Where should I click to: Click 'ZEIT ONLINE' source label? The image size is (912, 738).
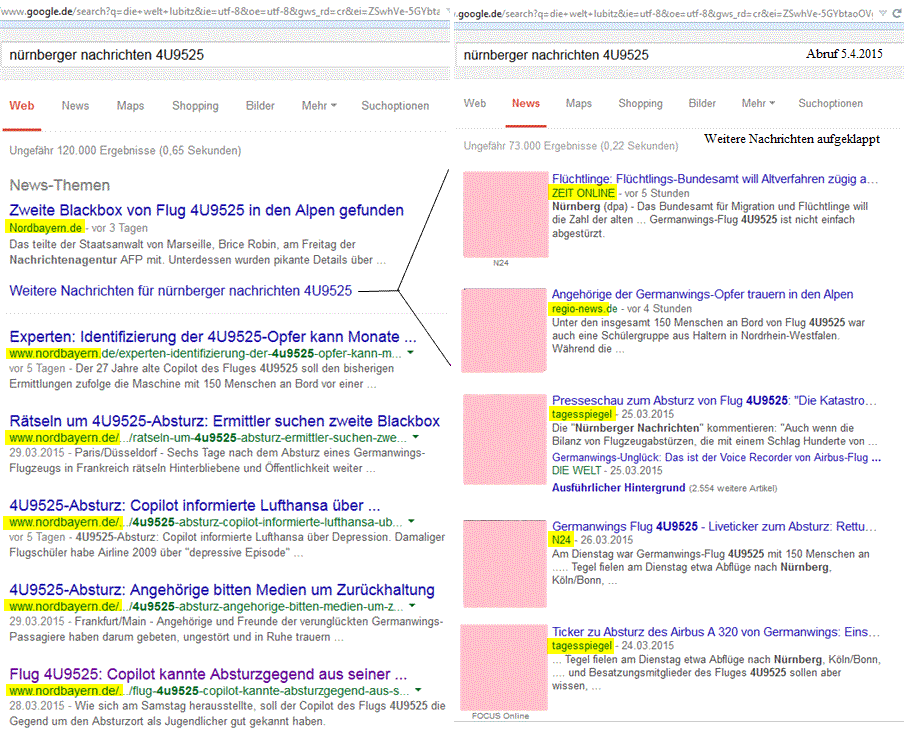click(583, 193)
